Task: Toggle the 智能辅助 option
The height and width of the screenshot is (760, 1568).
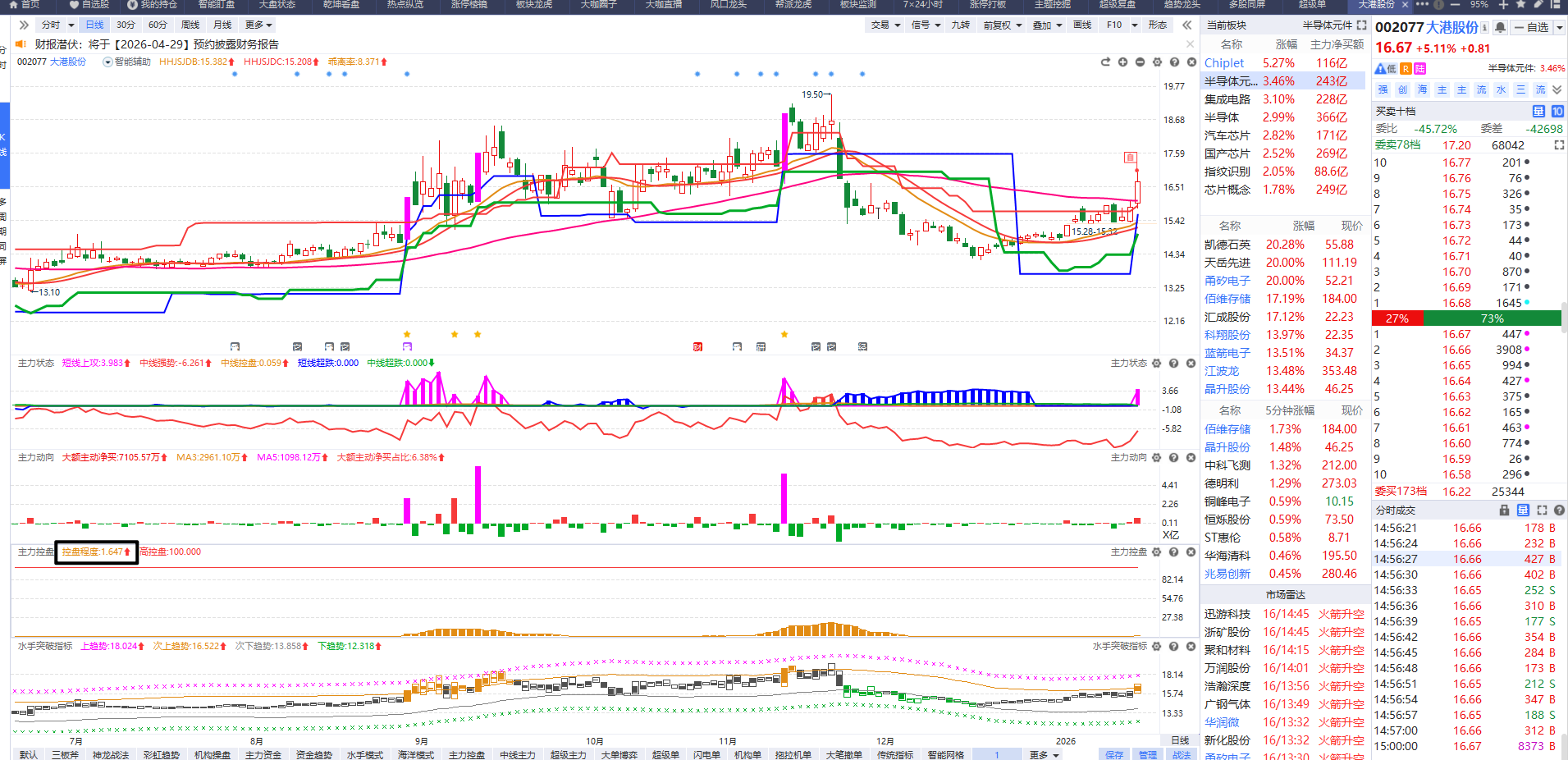Action: tap(107, 62)
